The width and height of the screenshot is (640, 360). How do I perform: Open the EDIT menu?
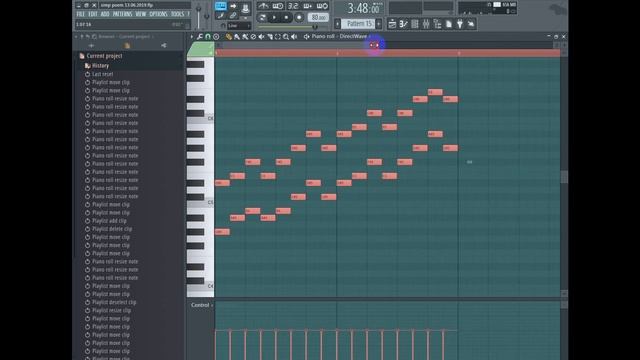coord(93,14)
